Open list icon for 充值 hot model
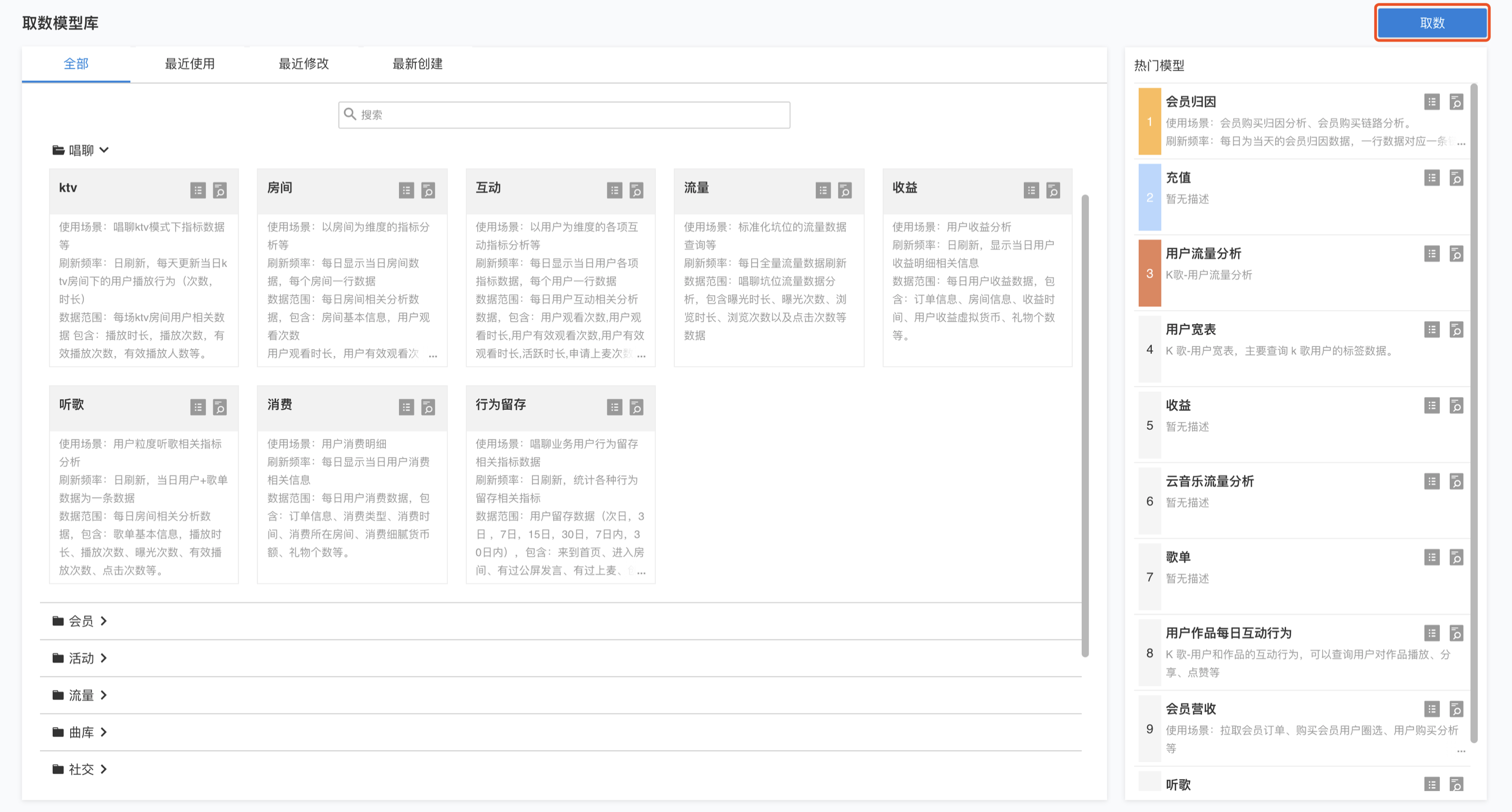1512x812 pixels. (1432, 178)
